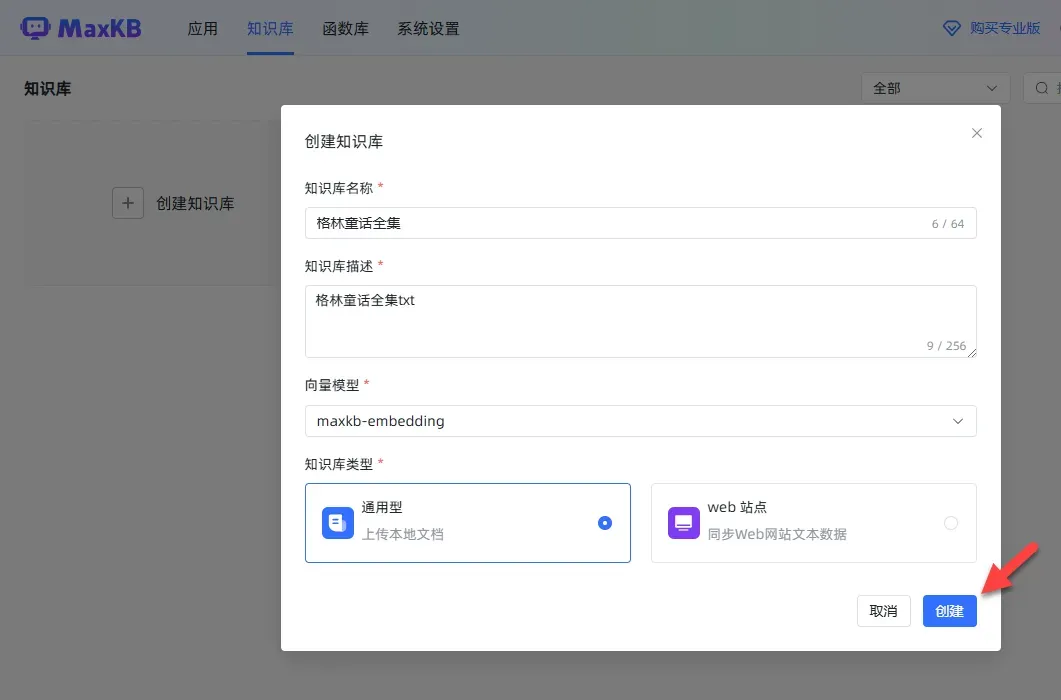
Task: Click the diamond icon beside 购买专业版
Action: [x=951, y=28]
